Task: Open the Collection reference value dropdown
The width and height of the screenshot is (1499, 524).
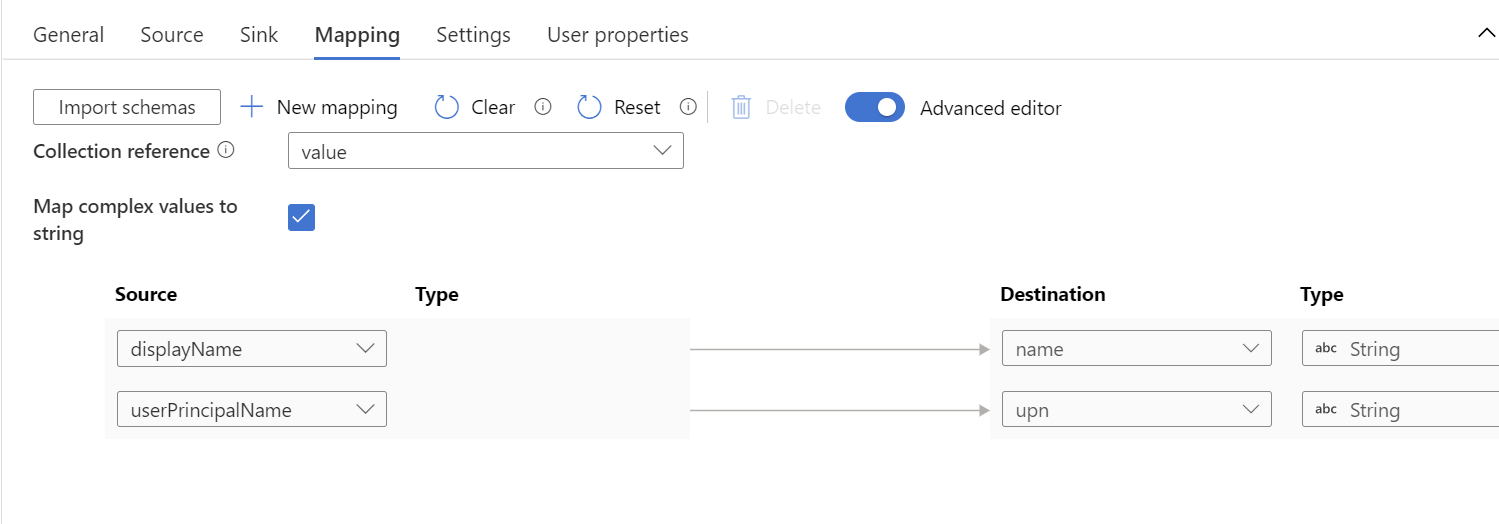Action: [486, 151]
